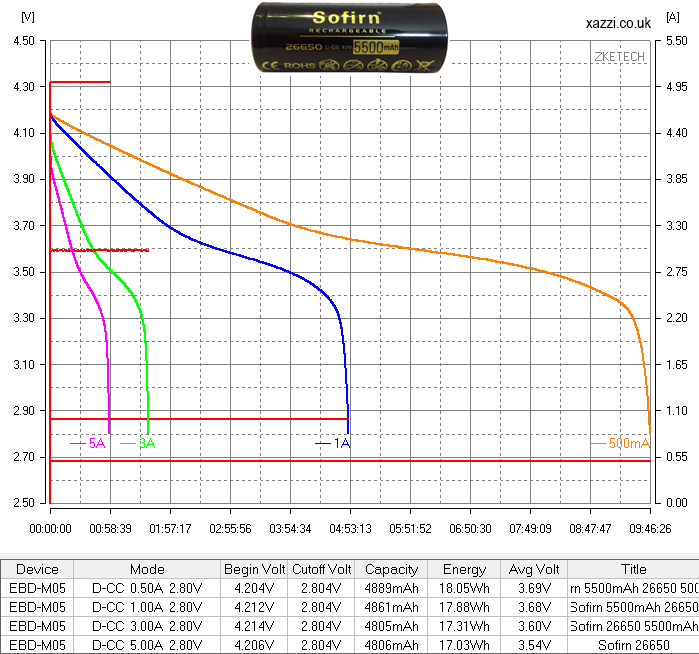Click the 4.212V begin volt cell
The image size is (699, 654).
254,607
